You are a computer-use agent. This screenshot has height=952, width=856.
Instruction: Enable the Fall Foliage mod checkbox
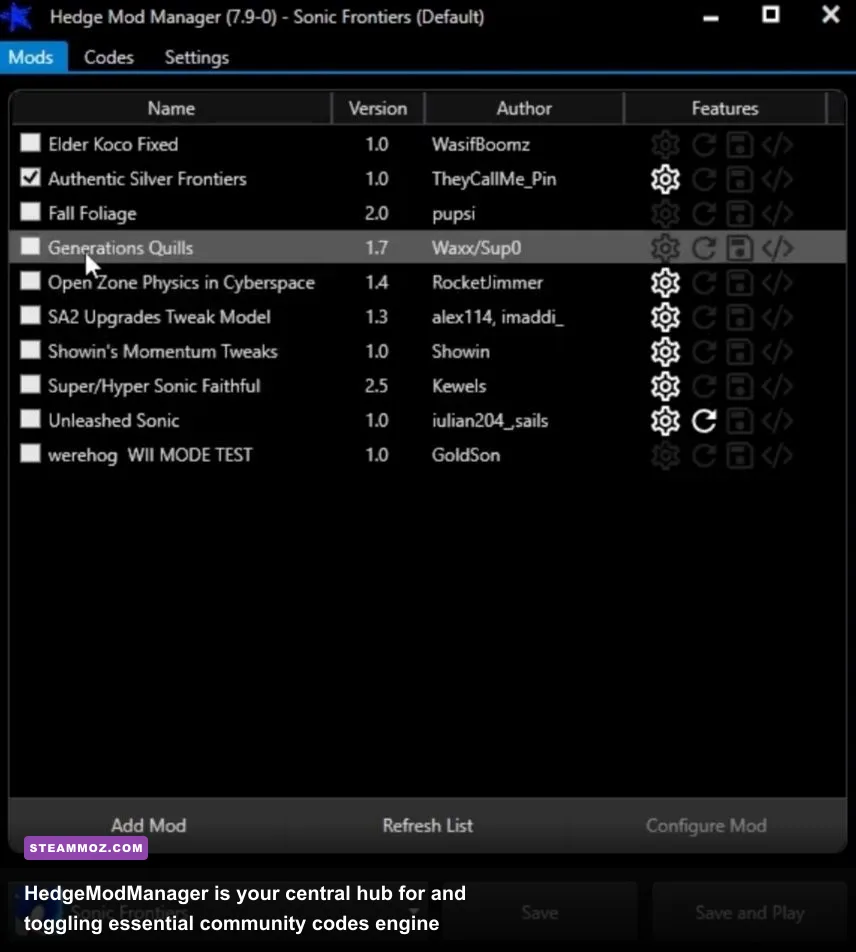pyautogui.click(x=30, y=212)
